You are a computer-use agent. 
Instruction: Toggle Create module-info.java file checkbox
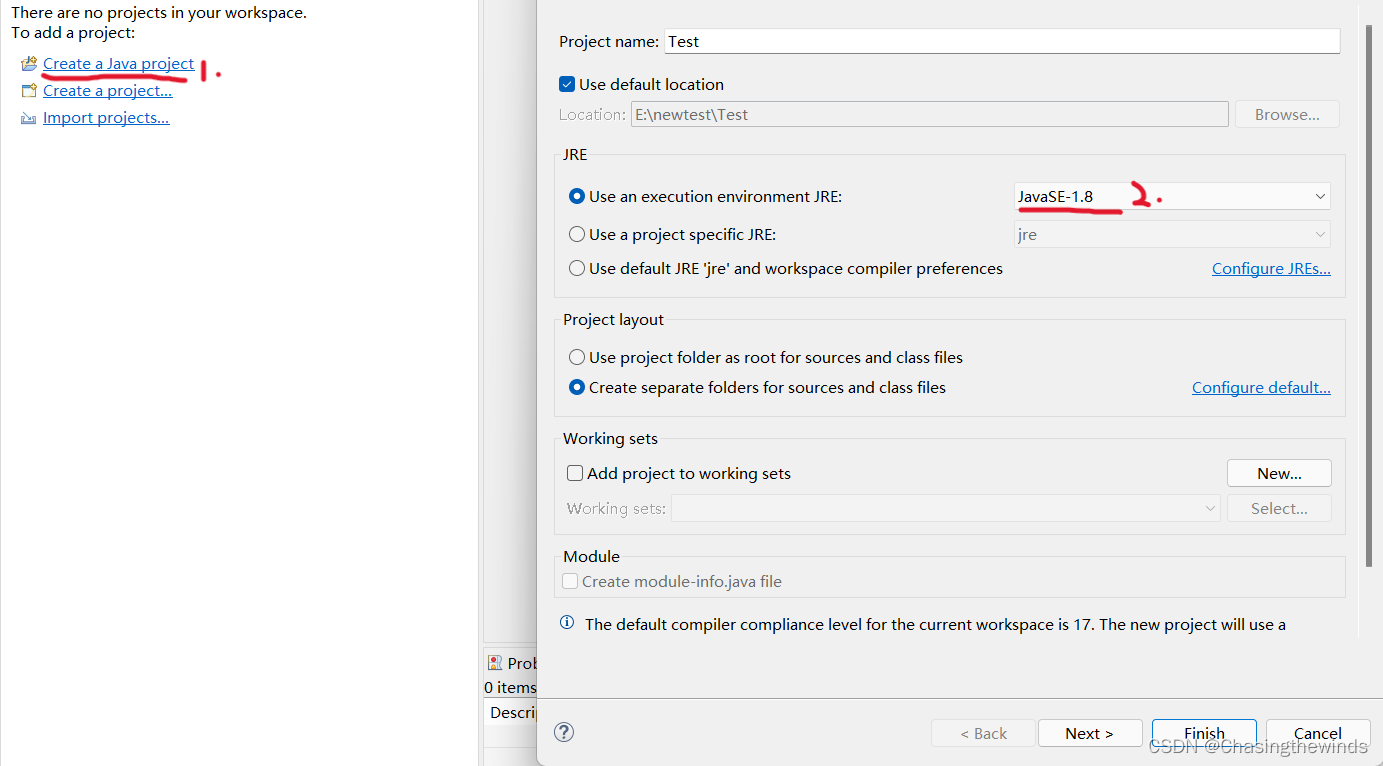pos(570,582)
